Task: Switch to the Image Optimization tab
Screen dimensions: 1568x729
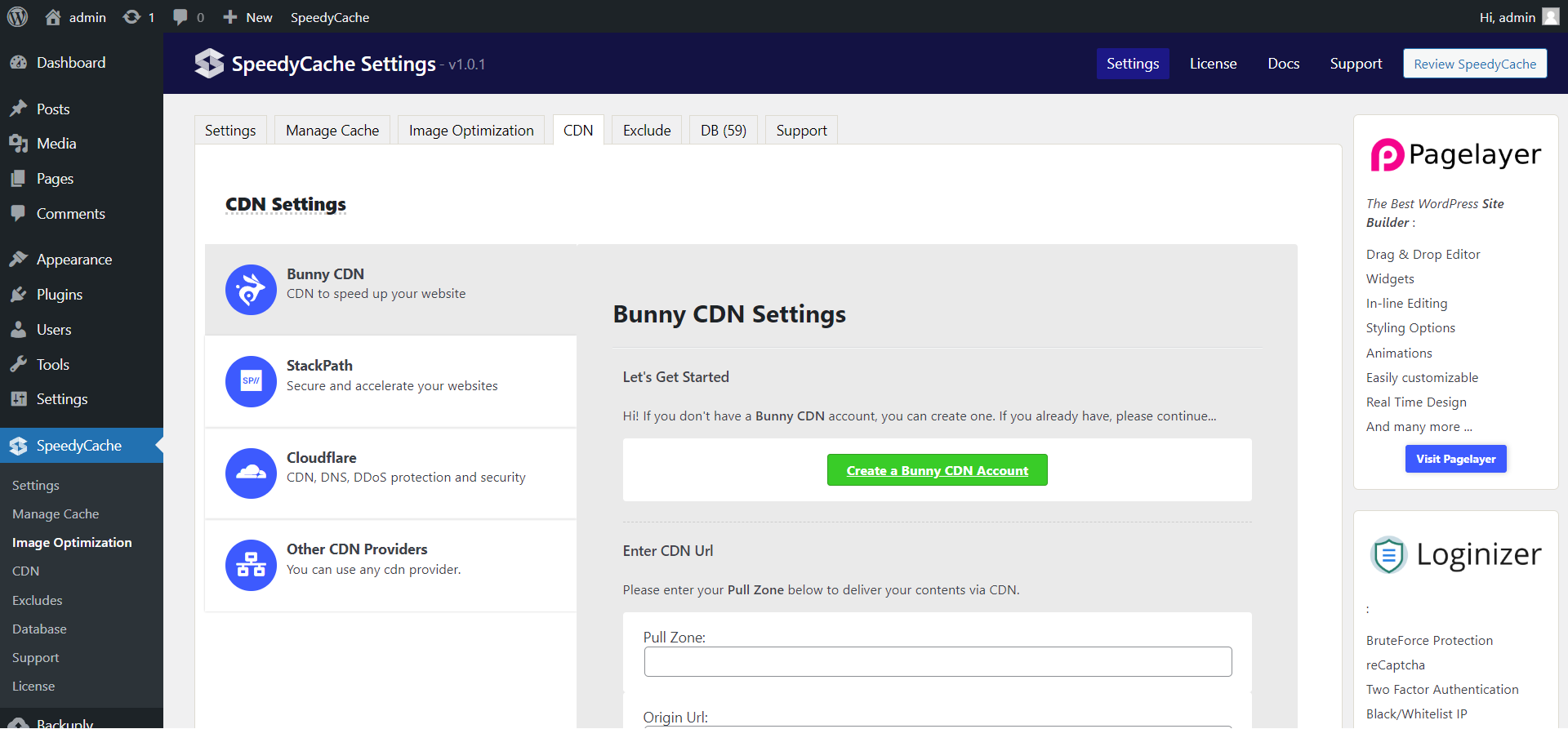Action: [x=470, y=131]
